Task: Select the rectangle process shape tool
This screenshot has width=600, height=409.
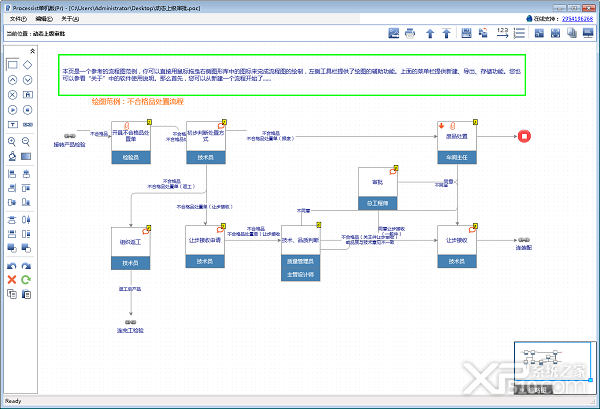Action: point(13,65)
